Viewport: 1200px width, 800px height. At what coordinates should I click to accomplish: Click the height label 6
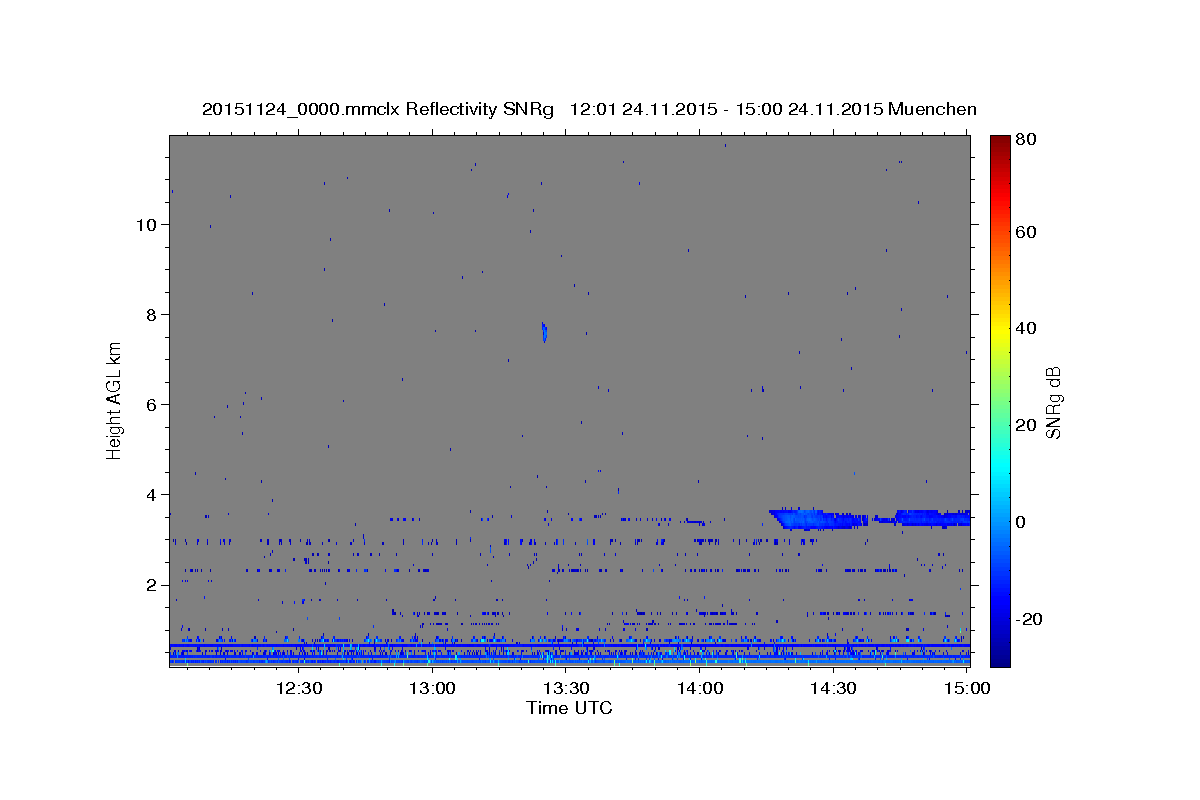(x=150, y=404)
